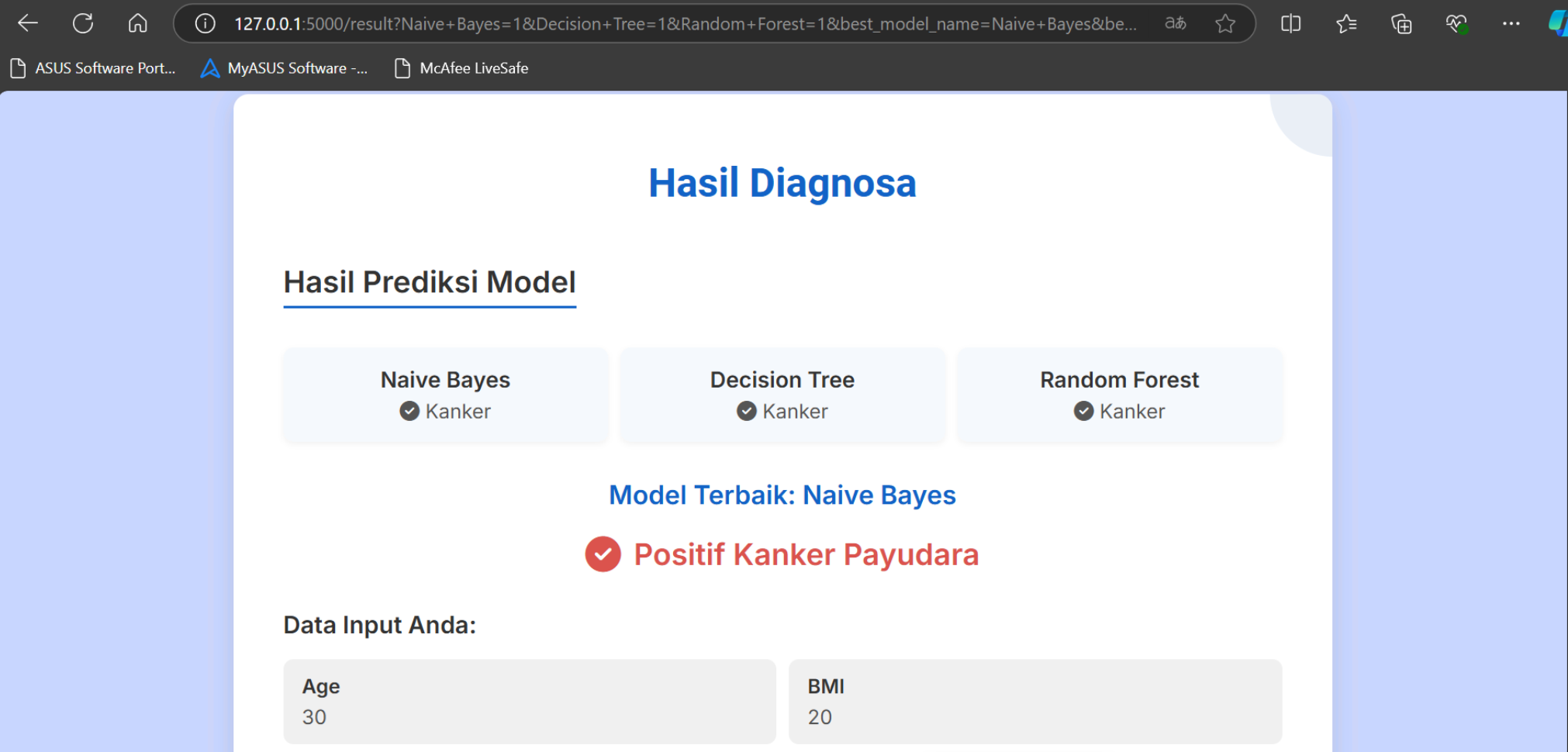Open browser Settings and more menu

[1511, 23]
